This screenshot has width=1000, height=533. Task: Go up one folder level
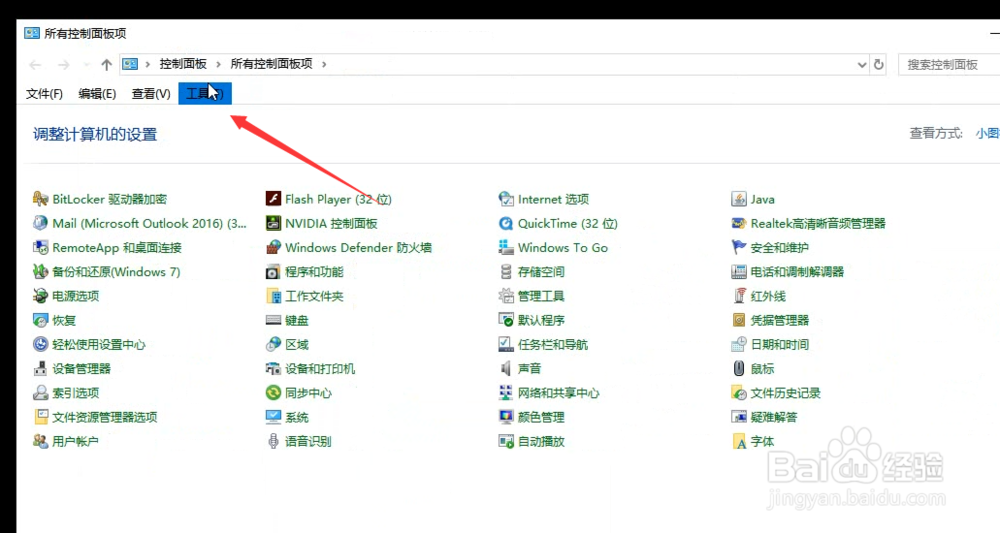107,64
